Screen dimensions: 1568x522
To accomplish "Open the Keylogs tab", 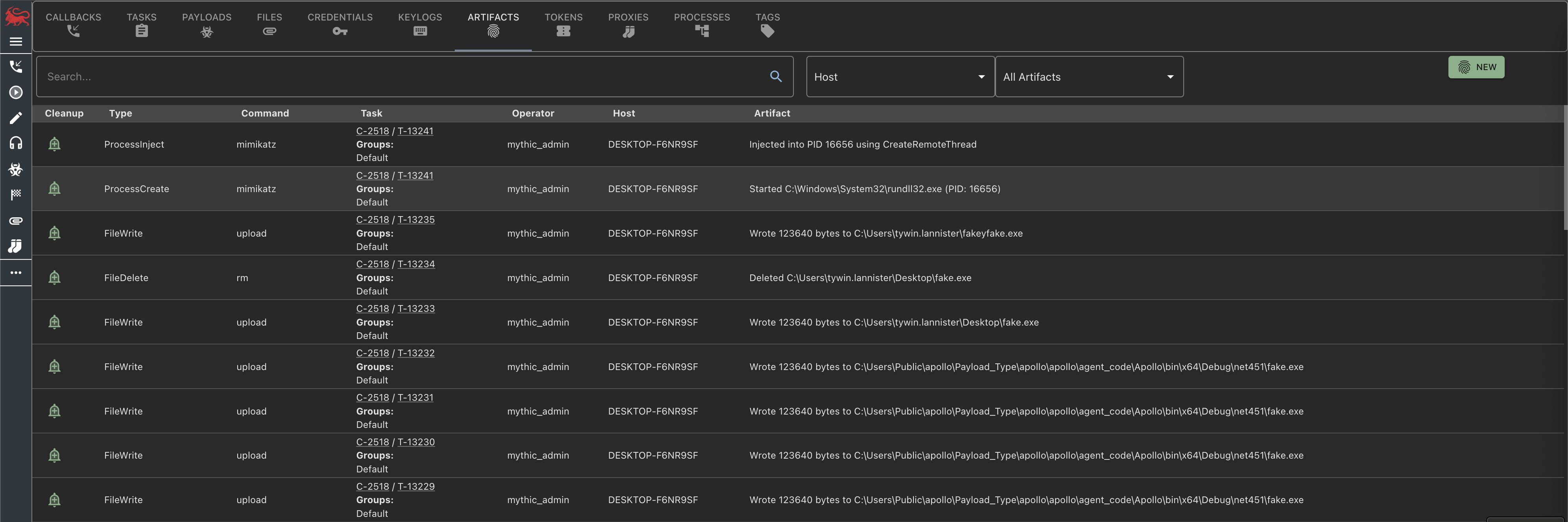I will tap(419, 24).
